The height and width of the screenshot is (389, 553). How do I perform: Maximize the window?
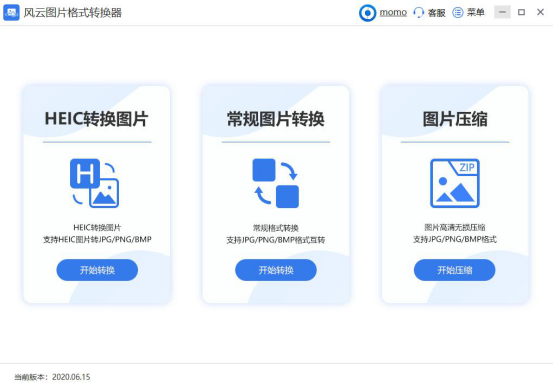pos(521,12)
